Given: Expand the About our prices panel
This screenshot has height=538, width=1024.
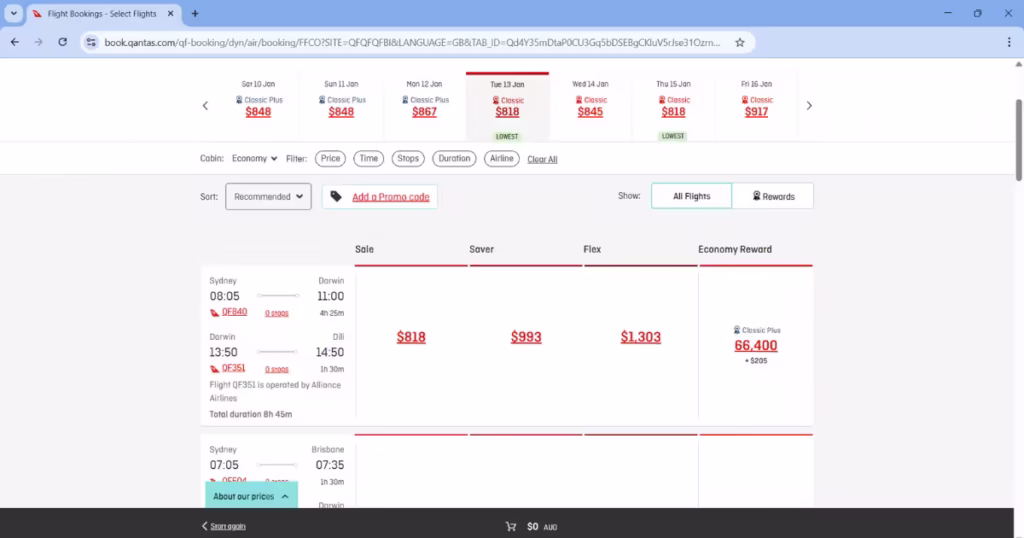Looking at the screenshot, I should (x=251, y=496).
